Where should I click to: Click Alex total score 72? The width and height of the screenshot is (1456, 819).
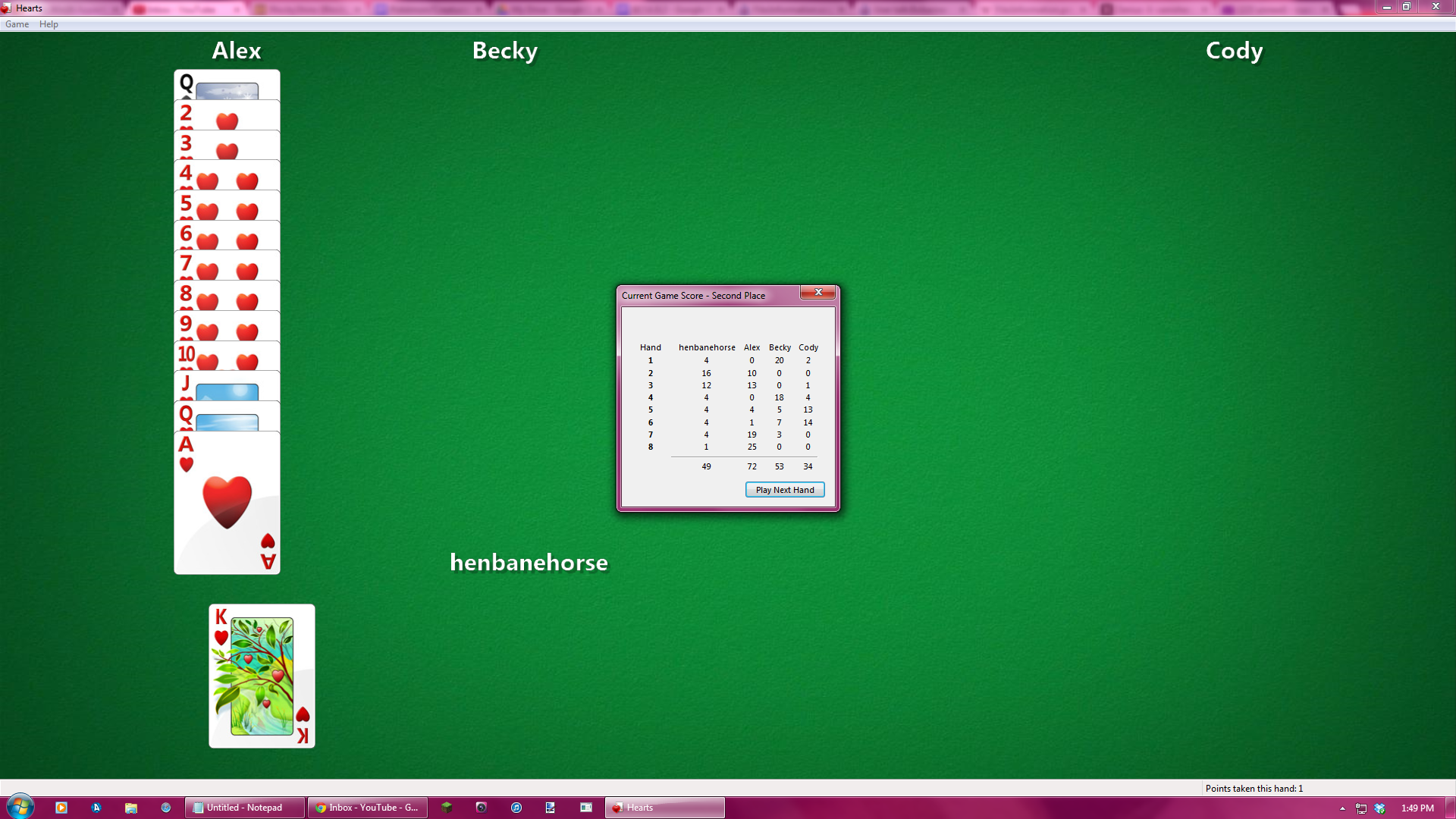752,466
